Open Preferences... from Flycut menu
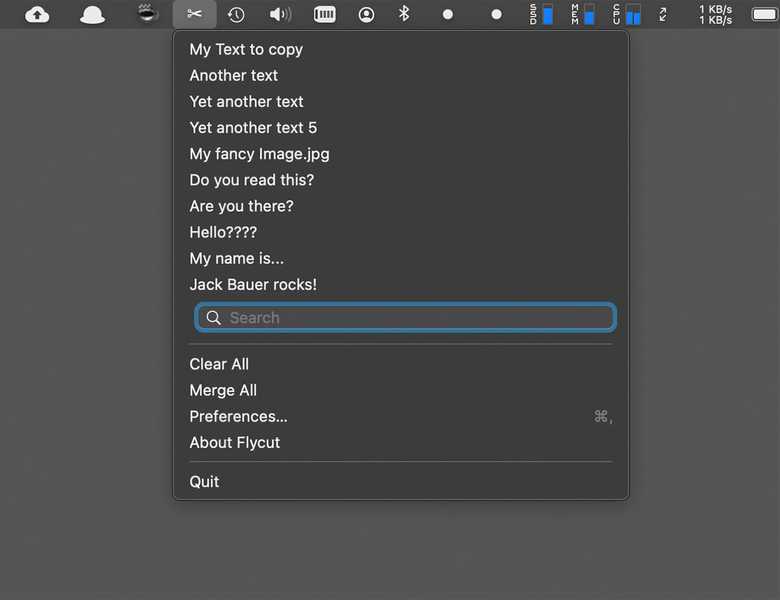The image size is (780, 600). coord(238,416)
